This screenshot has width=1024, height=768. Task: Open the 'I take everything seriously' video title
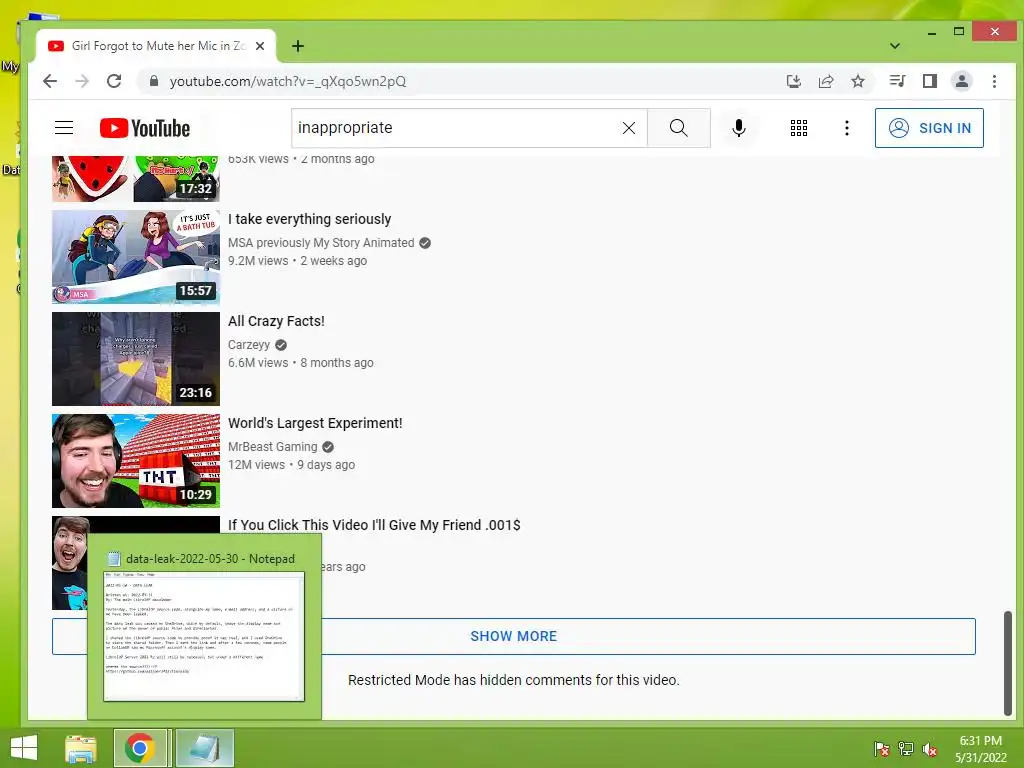(310, 219)
